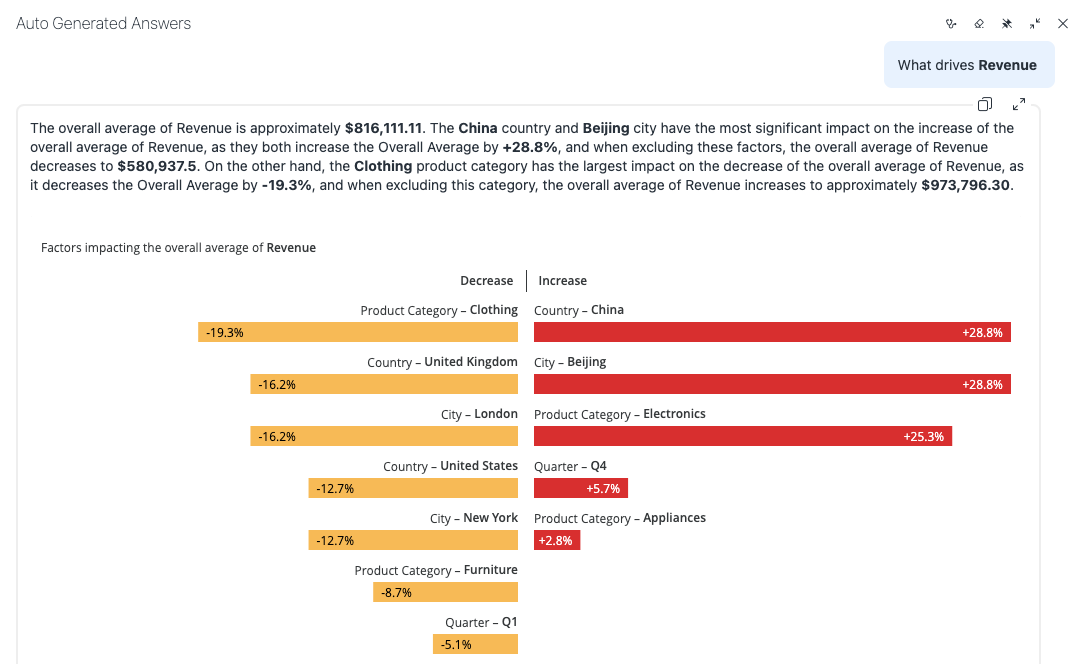Select the United States -12.7% bar

tap(413, 488)
